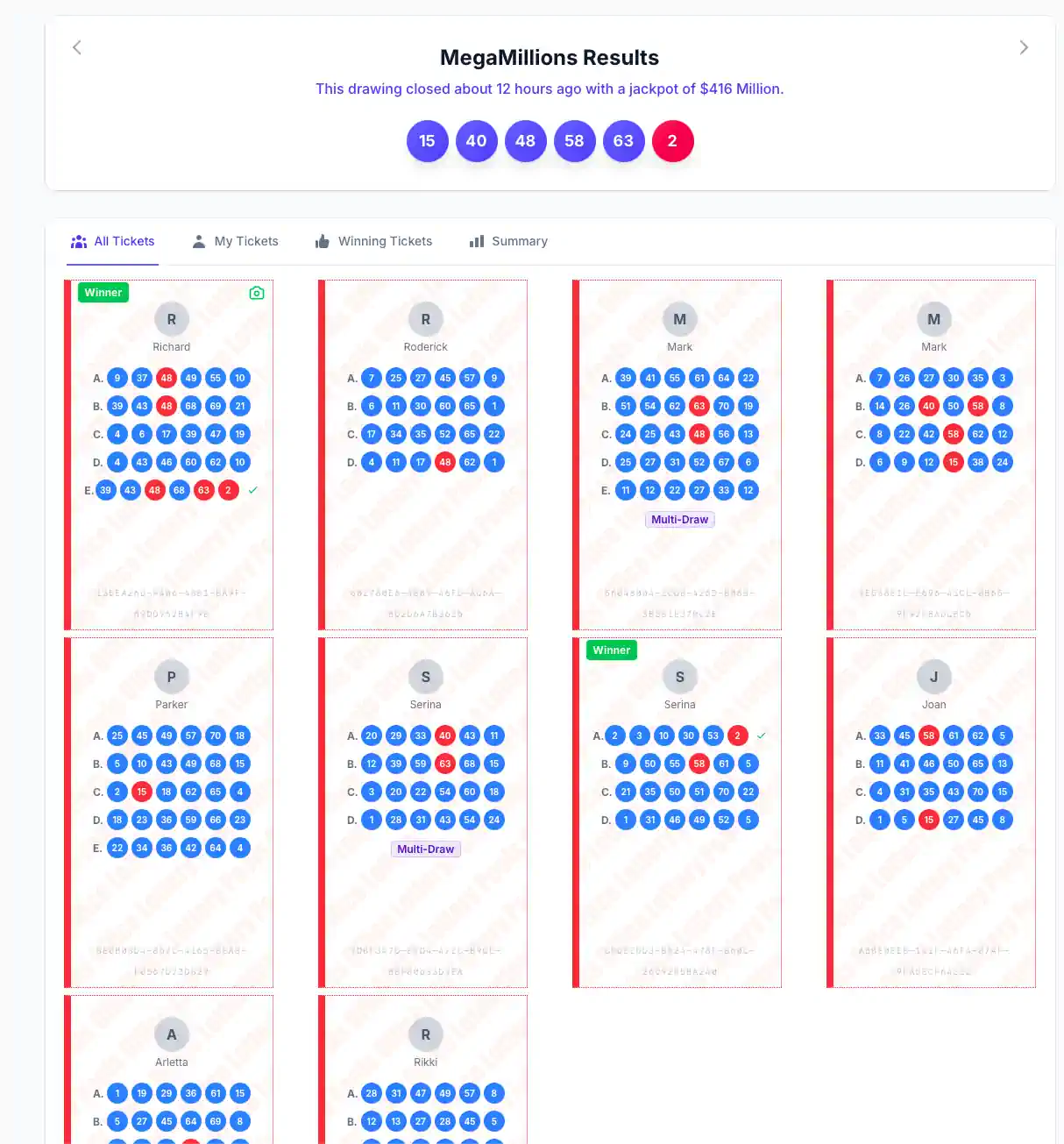The image size is (1064, 1144).
Task: Click the Multi-Draw badge on Serina's ticket
Action: [x=426, y=849]
